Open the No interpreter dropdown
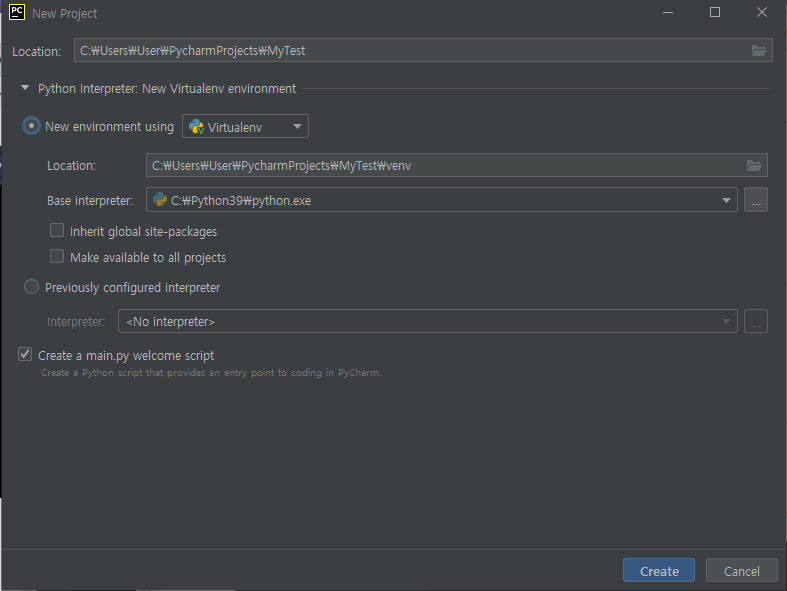The height and width of the screenshot is (591, 787). click(x=428, y=321)
